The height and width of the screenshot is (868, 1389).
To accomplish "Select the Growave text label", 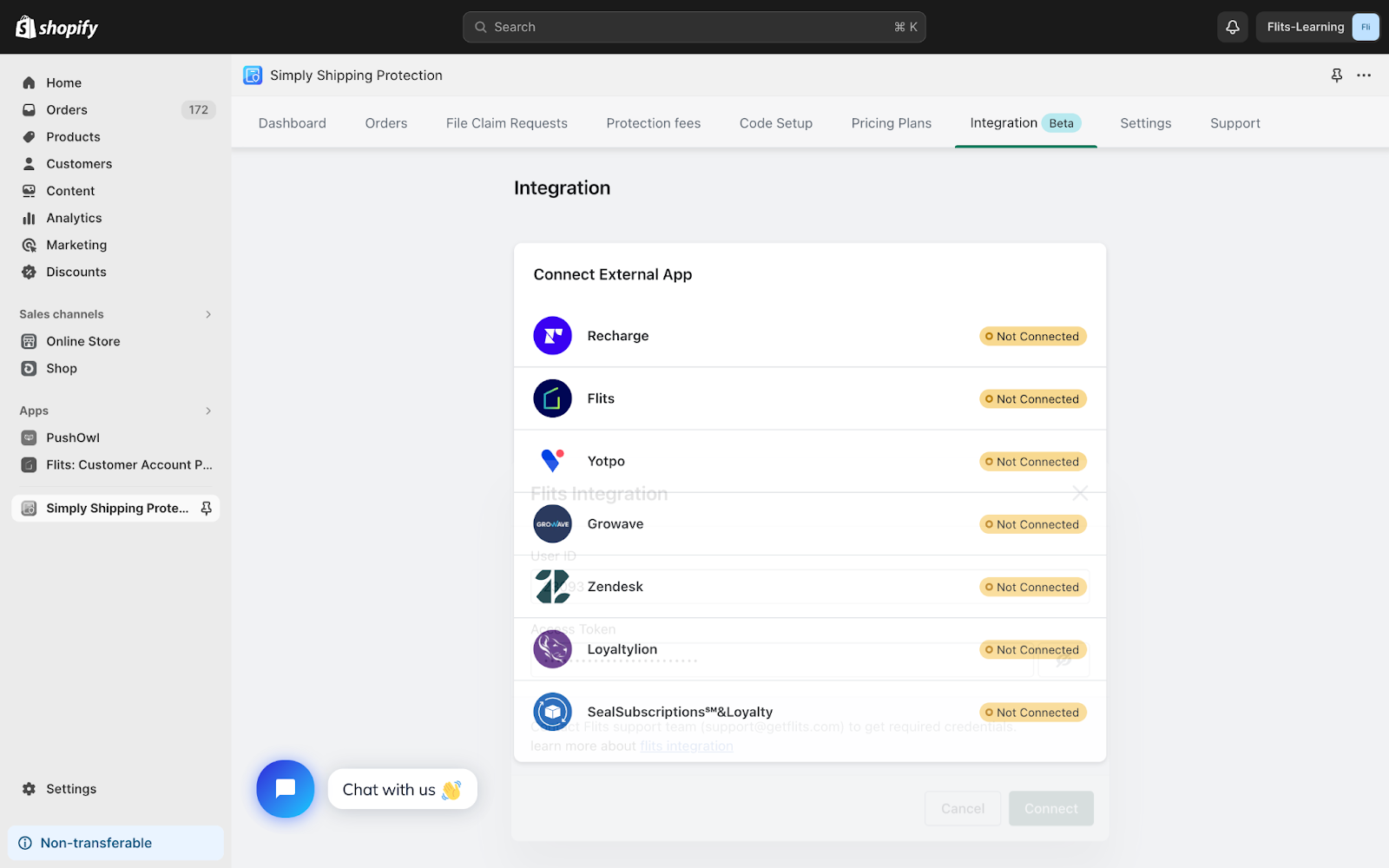I will coord(616,523).
